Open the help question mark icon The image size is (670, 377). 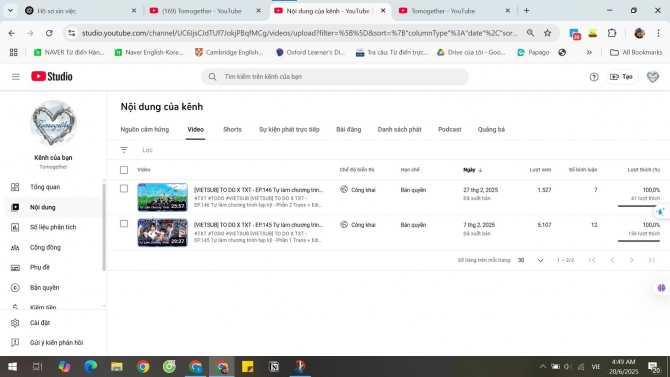594,77
